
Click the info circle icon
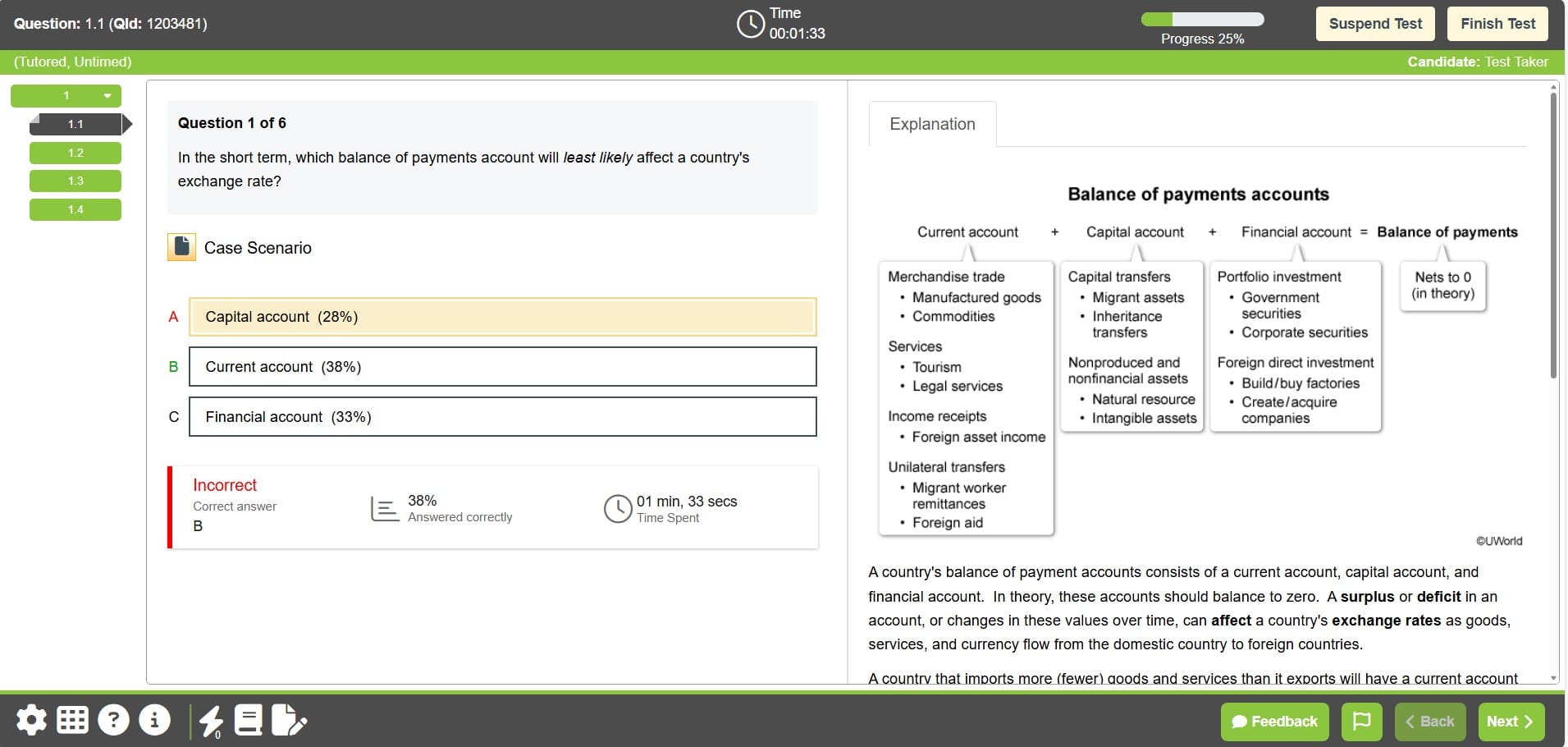click(x=154, y=721)
